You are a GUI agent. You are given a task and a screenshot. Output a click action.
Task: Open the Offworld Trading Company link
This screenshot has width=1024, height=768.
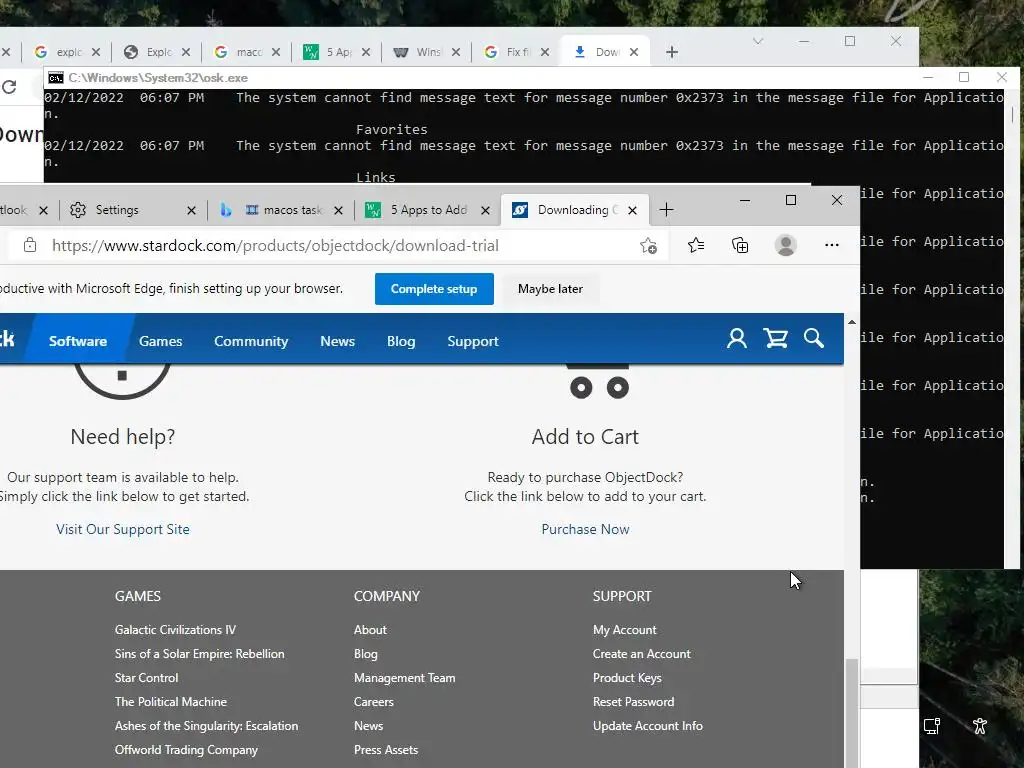(186, 750)
